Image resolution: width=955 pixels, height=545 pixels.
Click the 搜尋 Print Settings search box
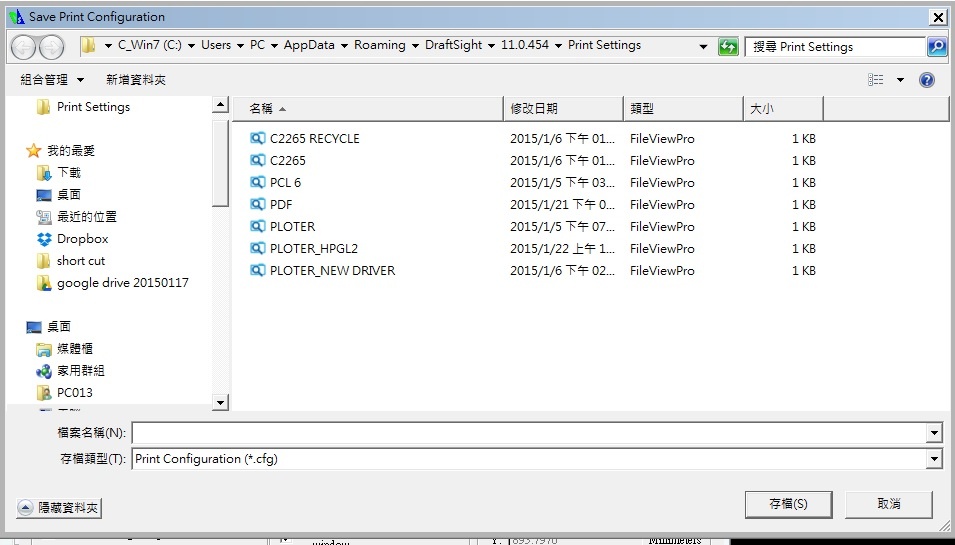(x=835, y=47)
